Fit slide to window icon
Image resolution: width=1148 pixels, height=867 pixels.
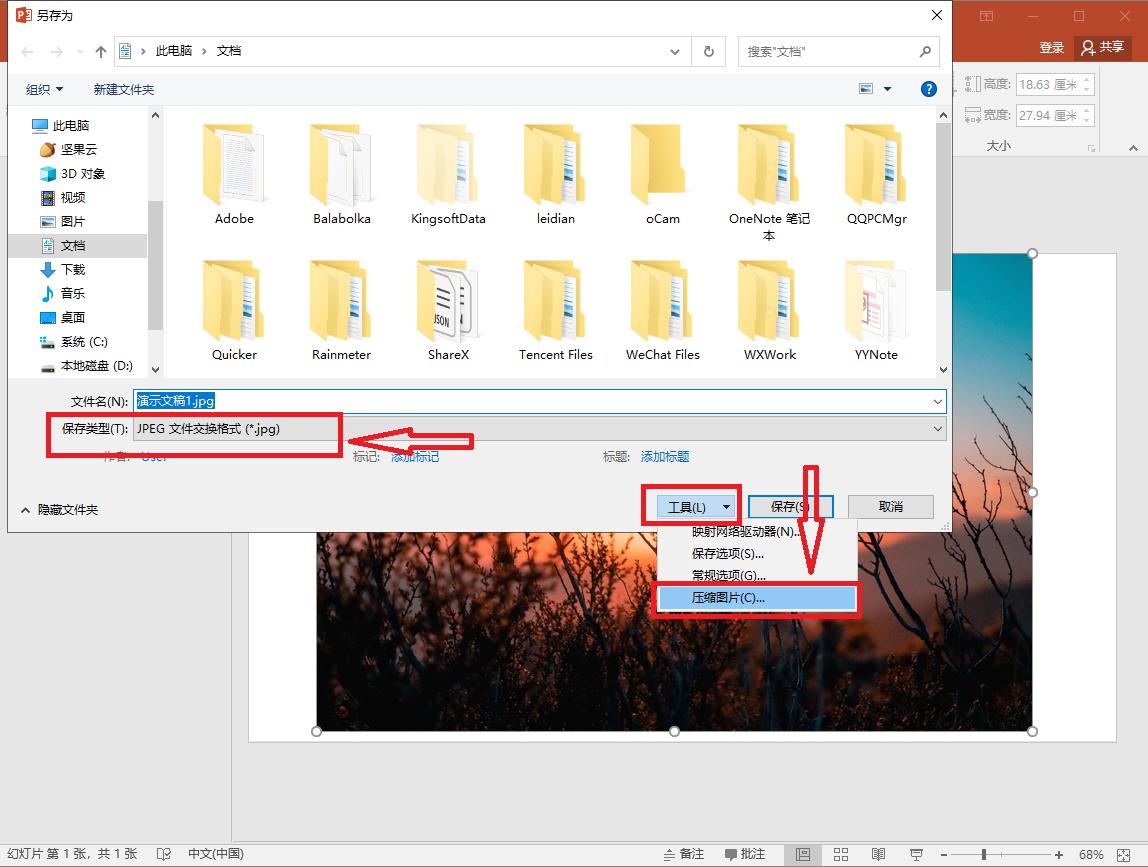pyautogui.click(x=1124, y=855)
